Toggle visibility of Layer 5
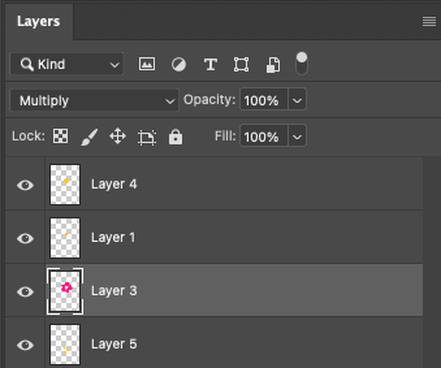Screen dimensions: 441x368 [x=25, y=345]
